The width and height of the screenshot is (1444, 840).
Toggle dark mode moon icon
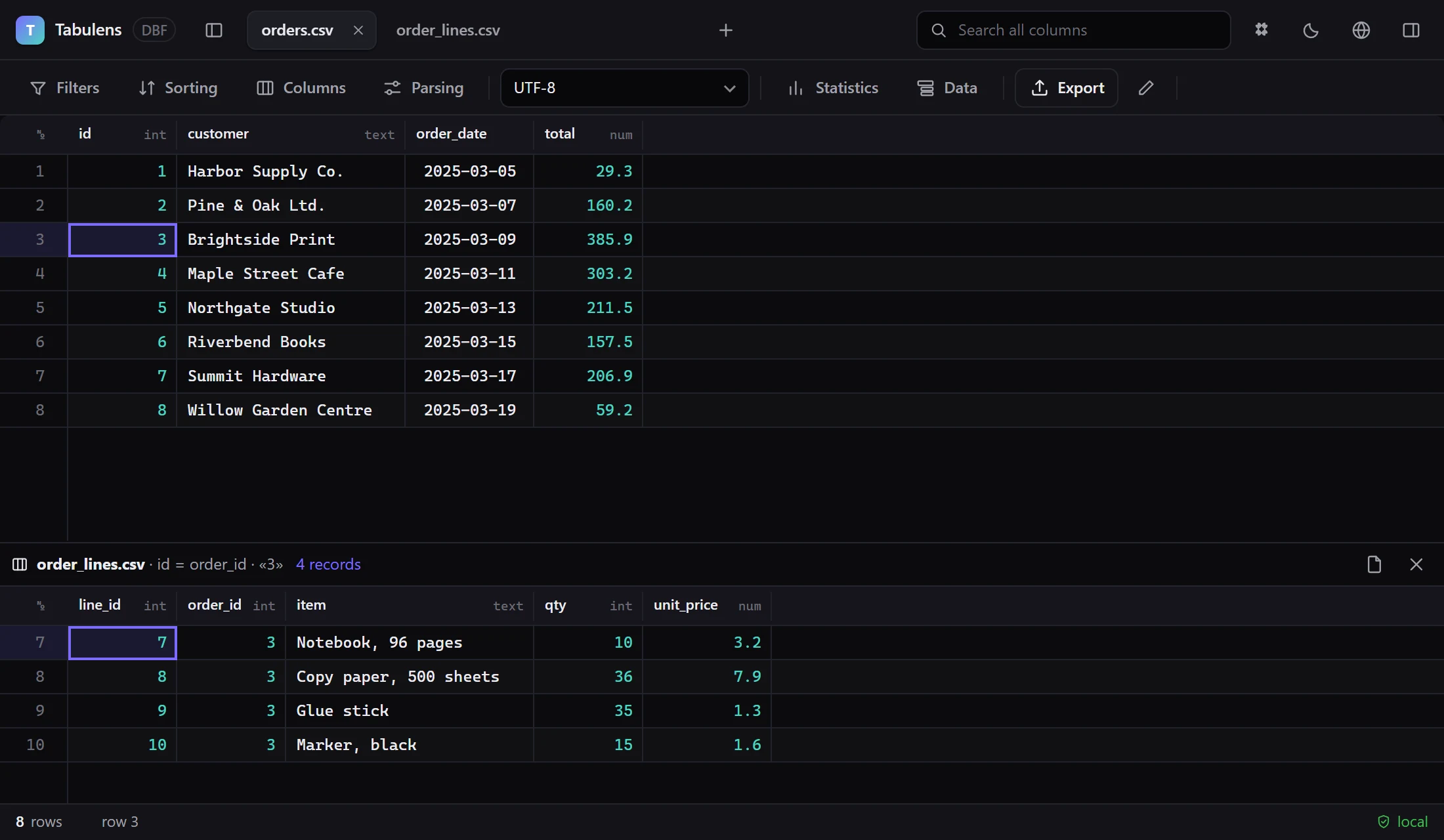click(x=1311, y=30)
